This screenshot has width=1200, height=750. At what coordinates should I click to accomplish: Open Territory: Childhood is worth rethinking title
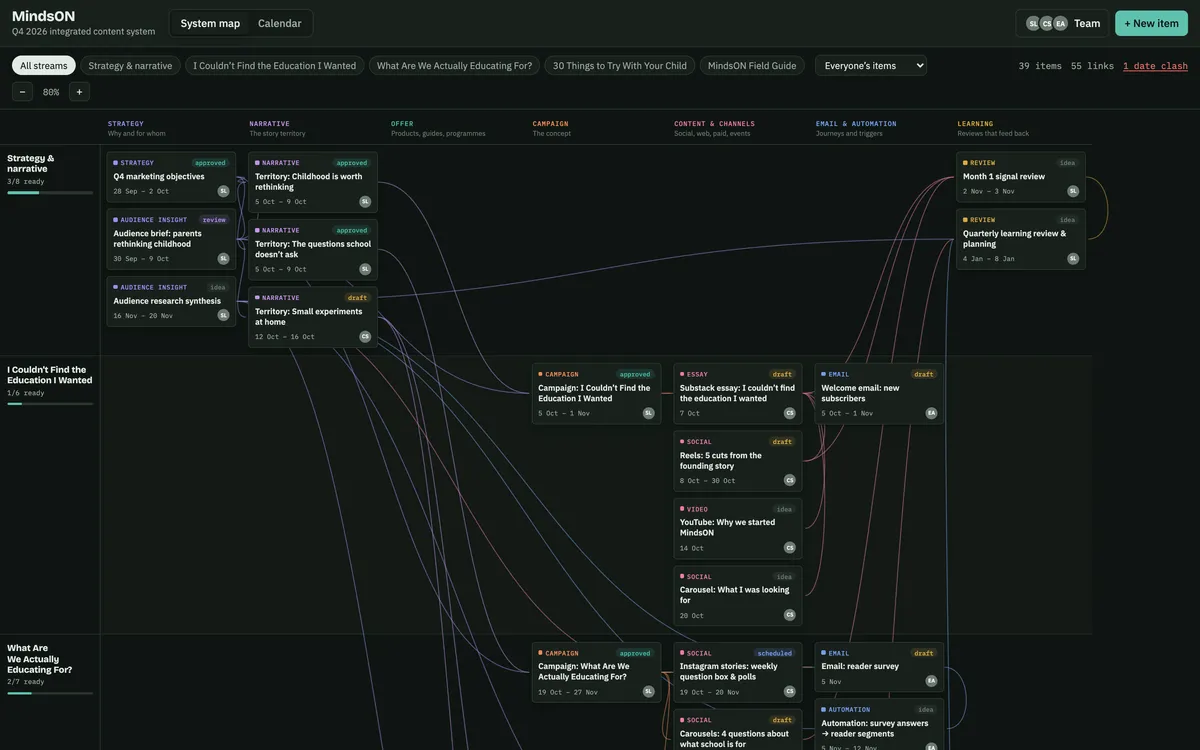tap(308, 182)
